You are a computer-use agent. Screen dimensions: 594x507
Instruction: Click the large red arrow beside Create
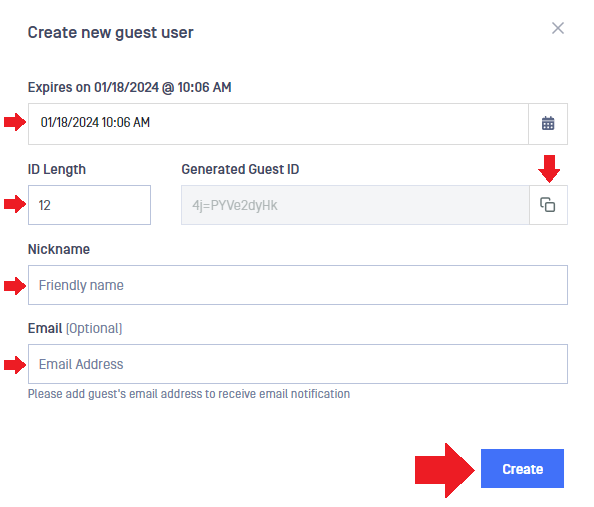(445, 470)
